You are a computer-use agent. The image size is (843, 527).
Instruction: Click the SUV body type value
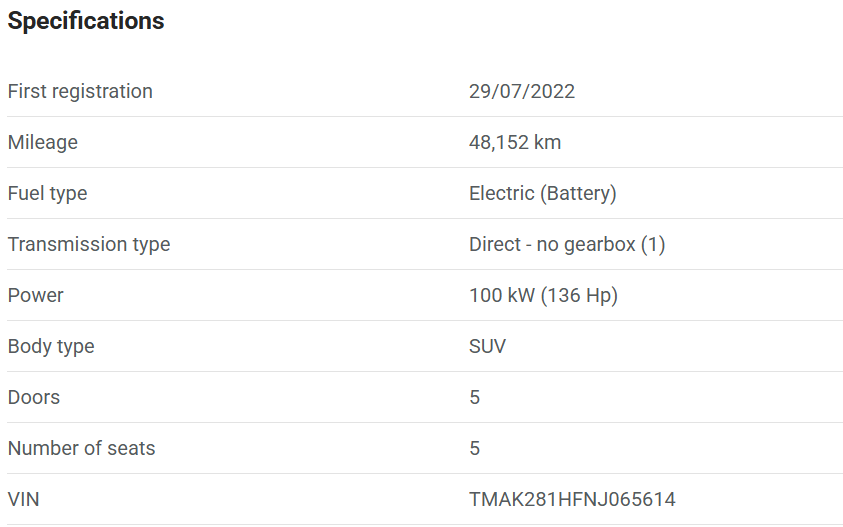tap(488, 346)
